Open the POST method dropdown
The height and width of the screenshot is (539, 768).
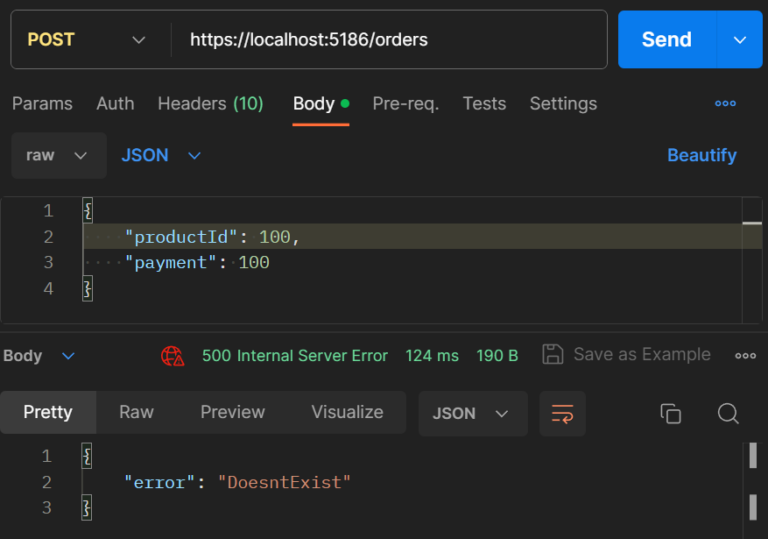[86, 40]
